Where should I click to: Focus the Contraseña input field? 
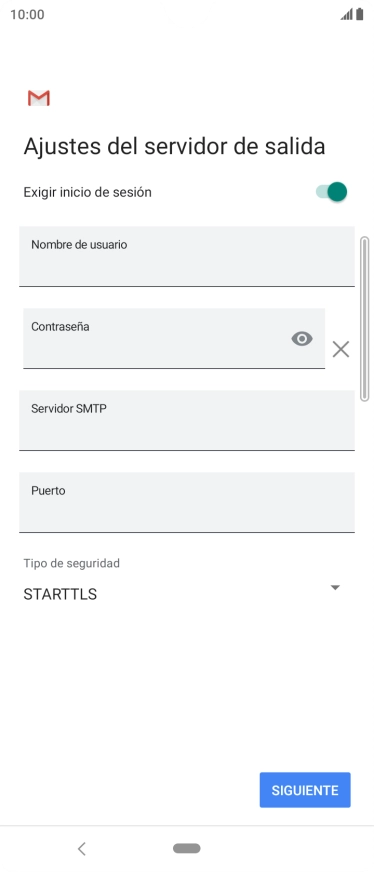coord(174,338)
